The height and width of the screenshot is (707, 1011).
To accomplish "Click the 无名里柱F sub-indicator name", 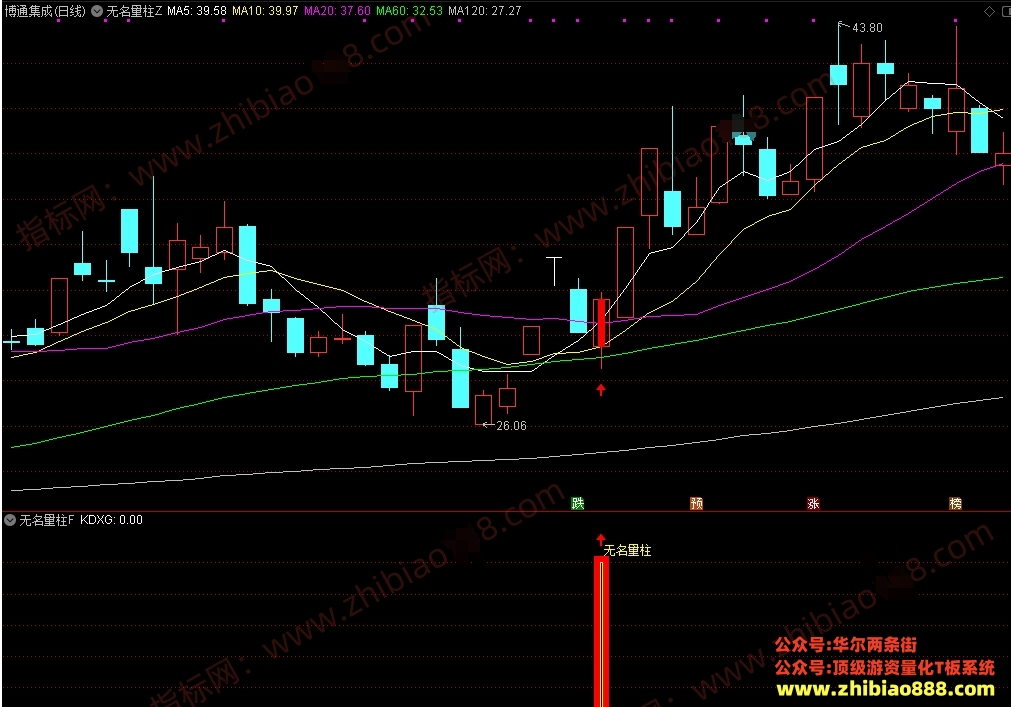I will [x=47, y=520].
